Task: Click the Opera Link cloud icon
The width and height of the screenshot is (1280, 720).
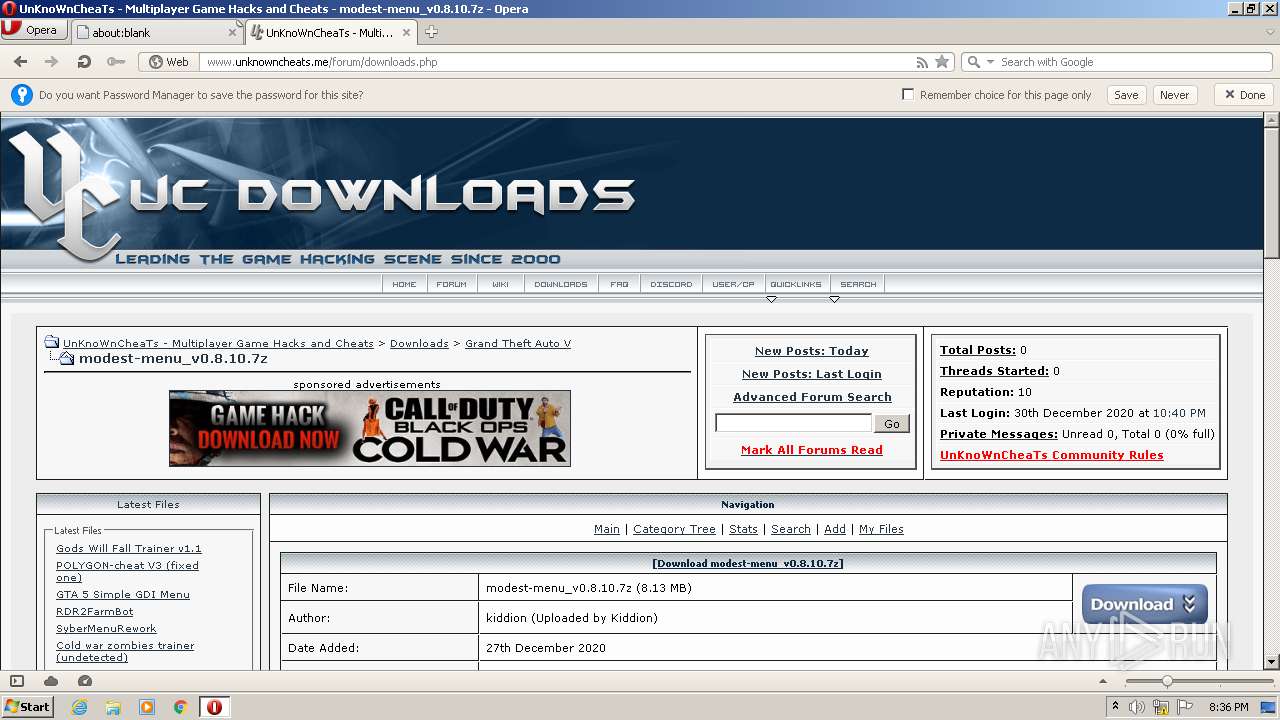Action: pos(51,681)
